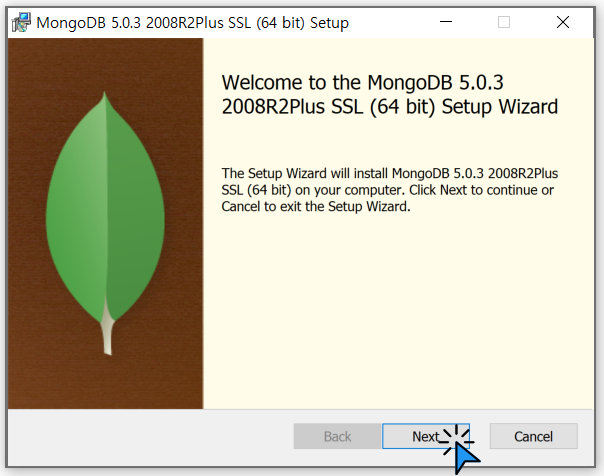Screen dimensions: 604x476
Task: Click the installer icon in title bar
Action: (x=22, y=22)
